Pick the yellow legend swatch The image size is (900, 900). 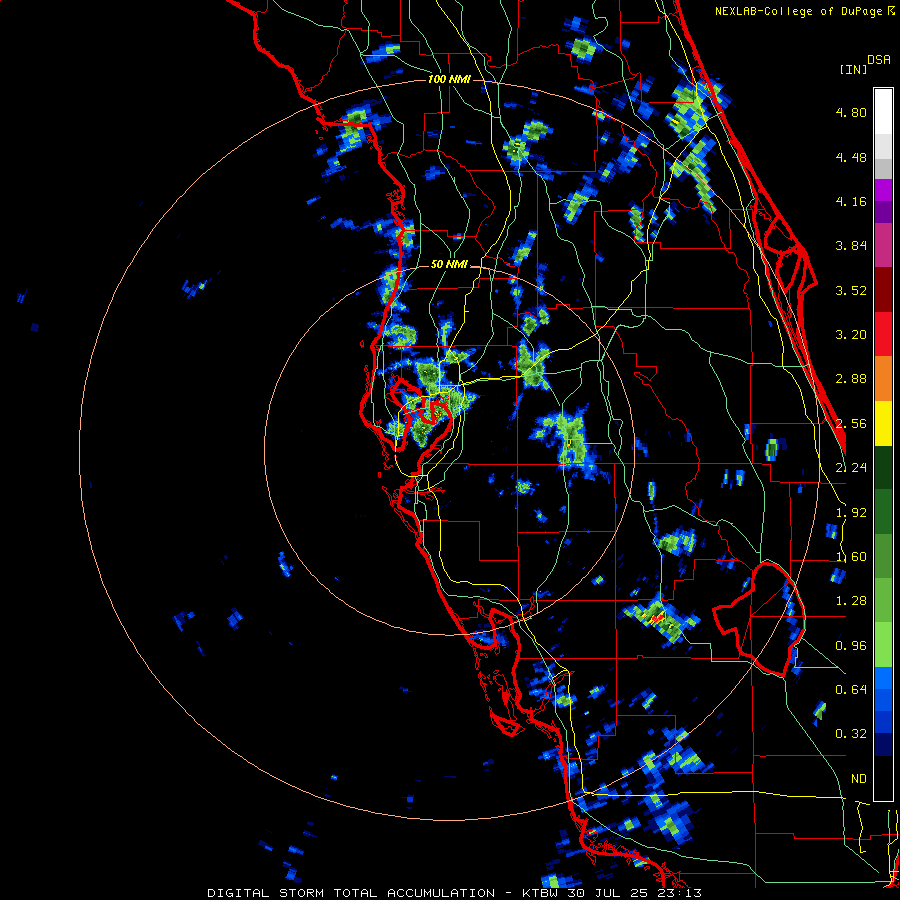(x=883, y=423)
